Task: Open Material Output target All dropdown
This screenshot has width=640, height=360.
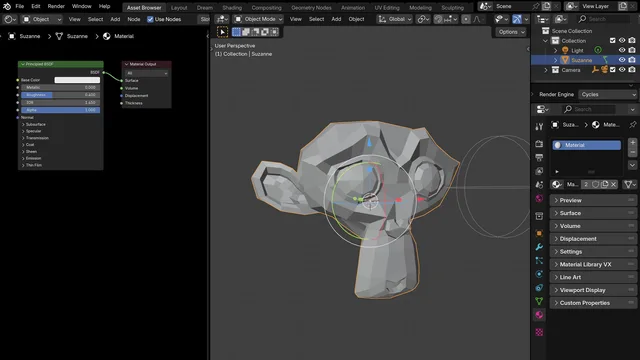Action: (x=147, y=73)
